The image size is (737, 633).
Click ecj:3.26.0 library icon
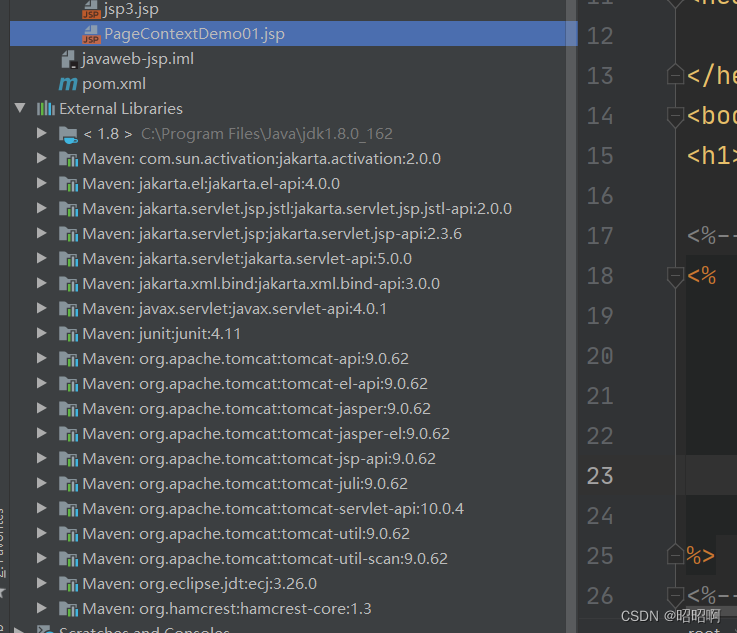69,584
